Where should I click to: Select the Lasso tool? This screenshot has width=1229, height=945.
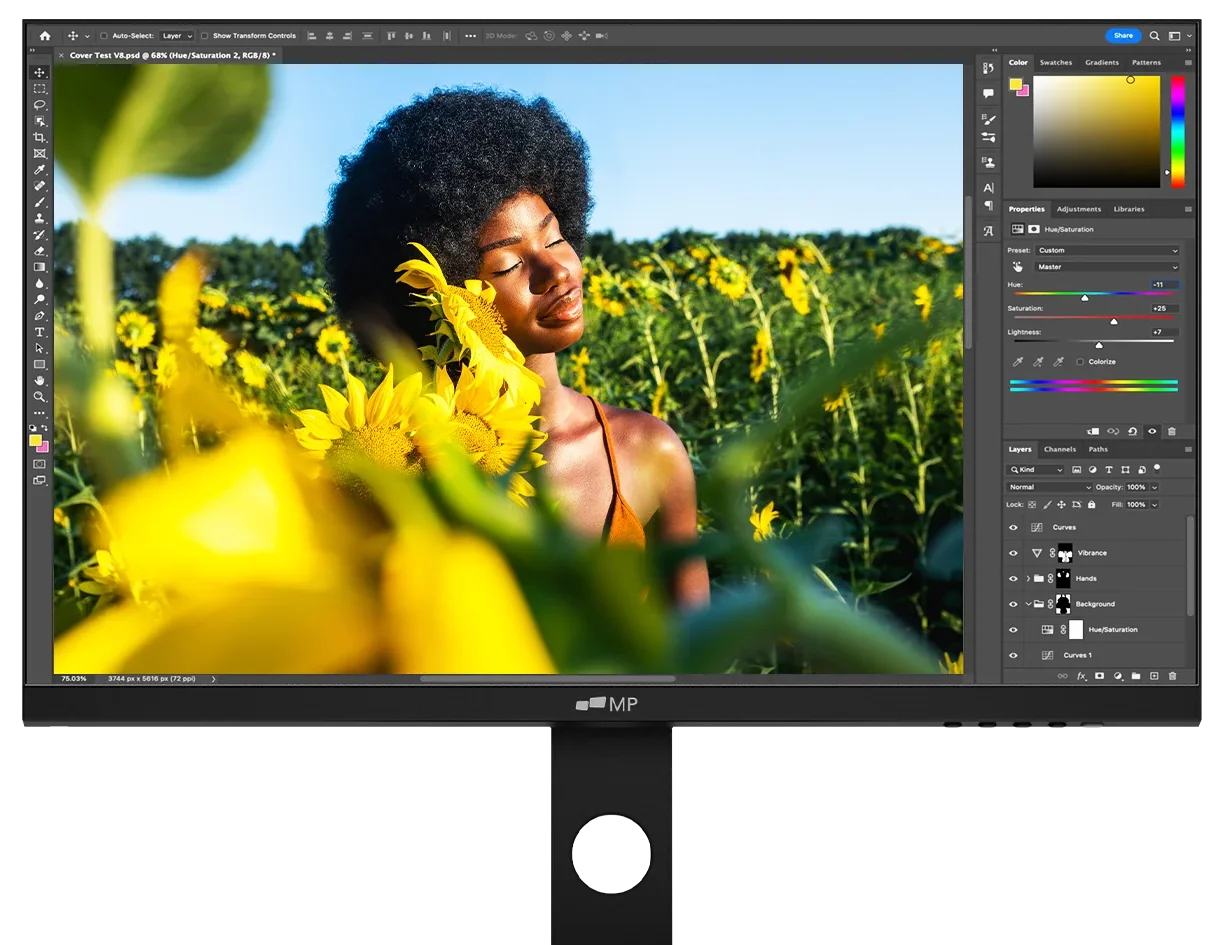40,105
